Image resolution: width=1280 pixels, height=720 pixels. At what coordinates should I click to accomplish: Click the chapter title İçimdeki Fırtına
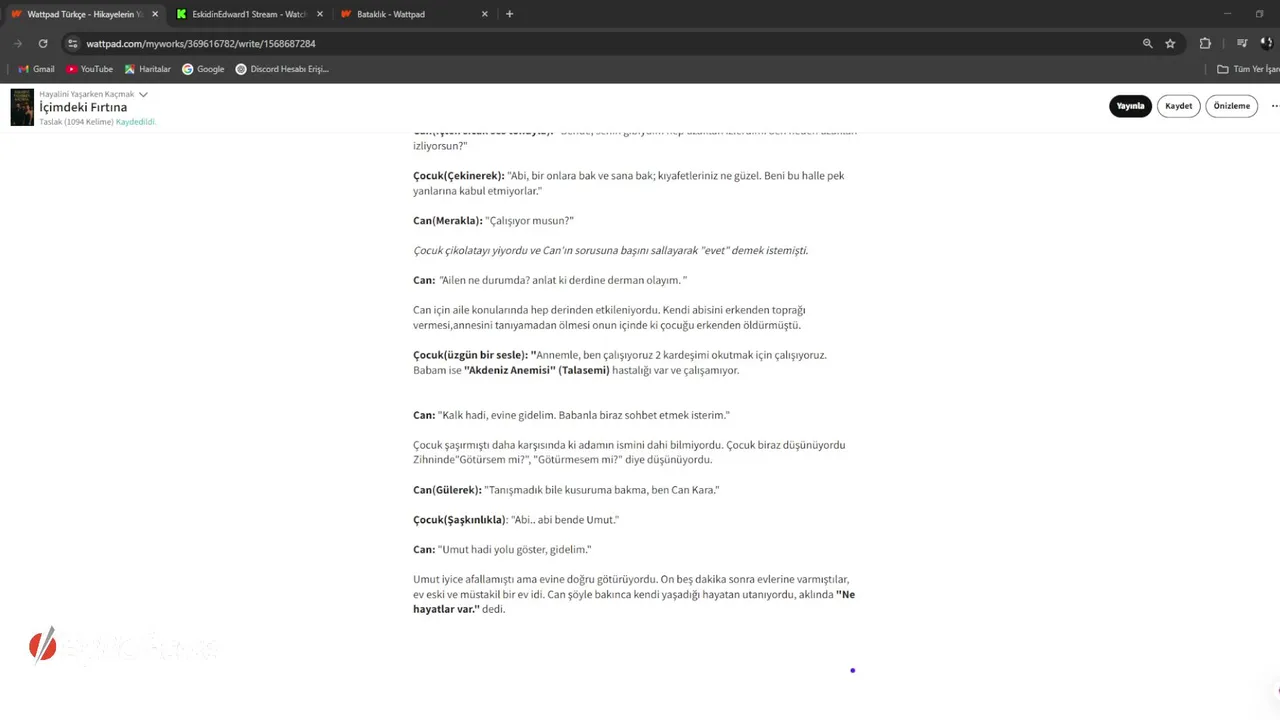coord(83,107)
